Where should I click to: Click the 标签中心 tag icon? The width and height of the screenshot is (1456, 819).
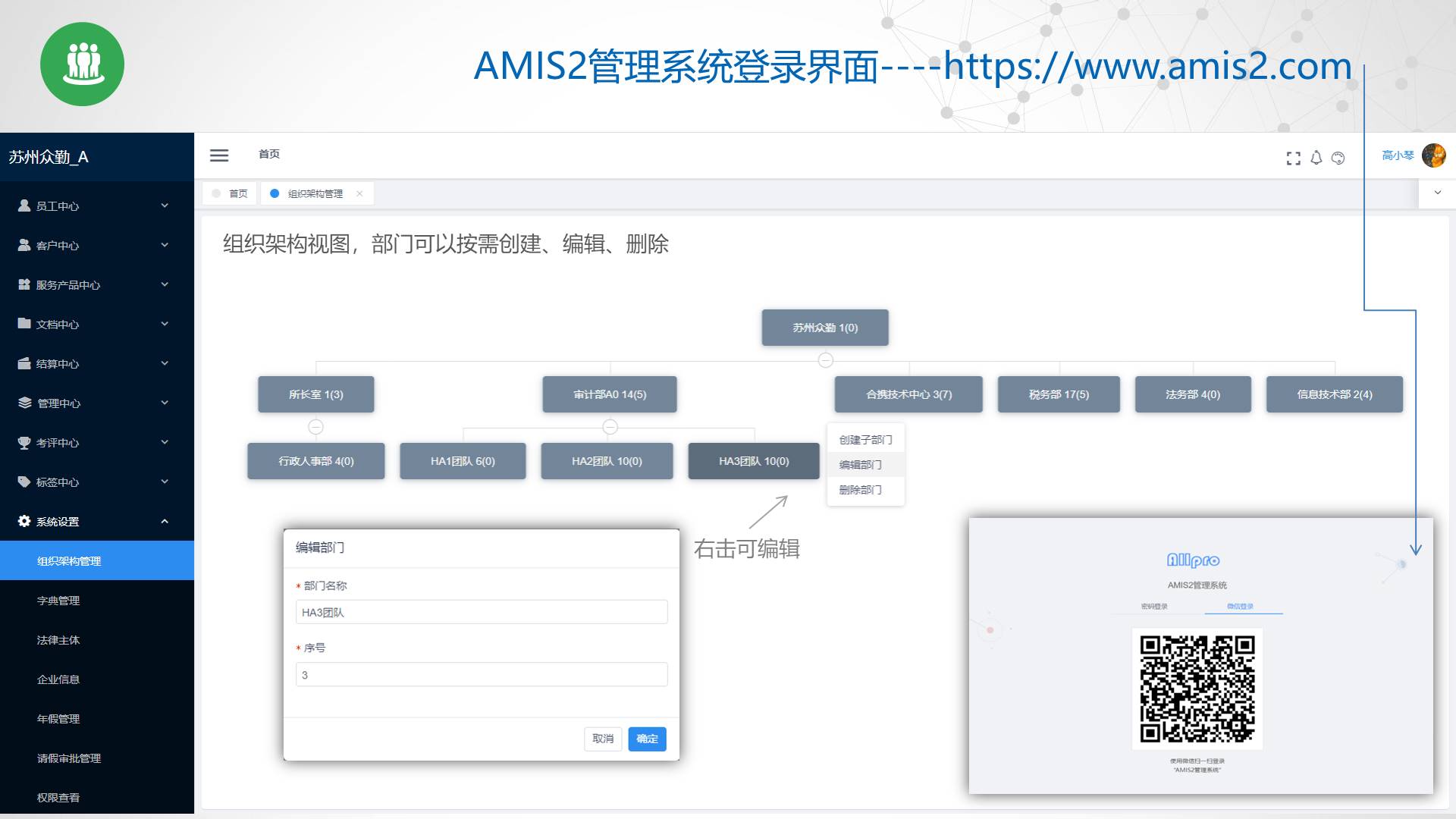coord(24,482)
